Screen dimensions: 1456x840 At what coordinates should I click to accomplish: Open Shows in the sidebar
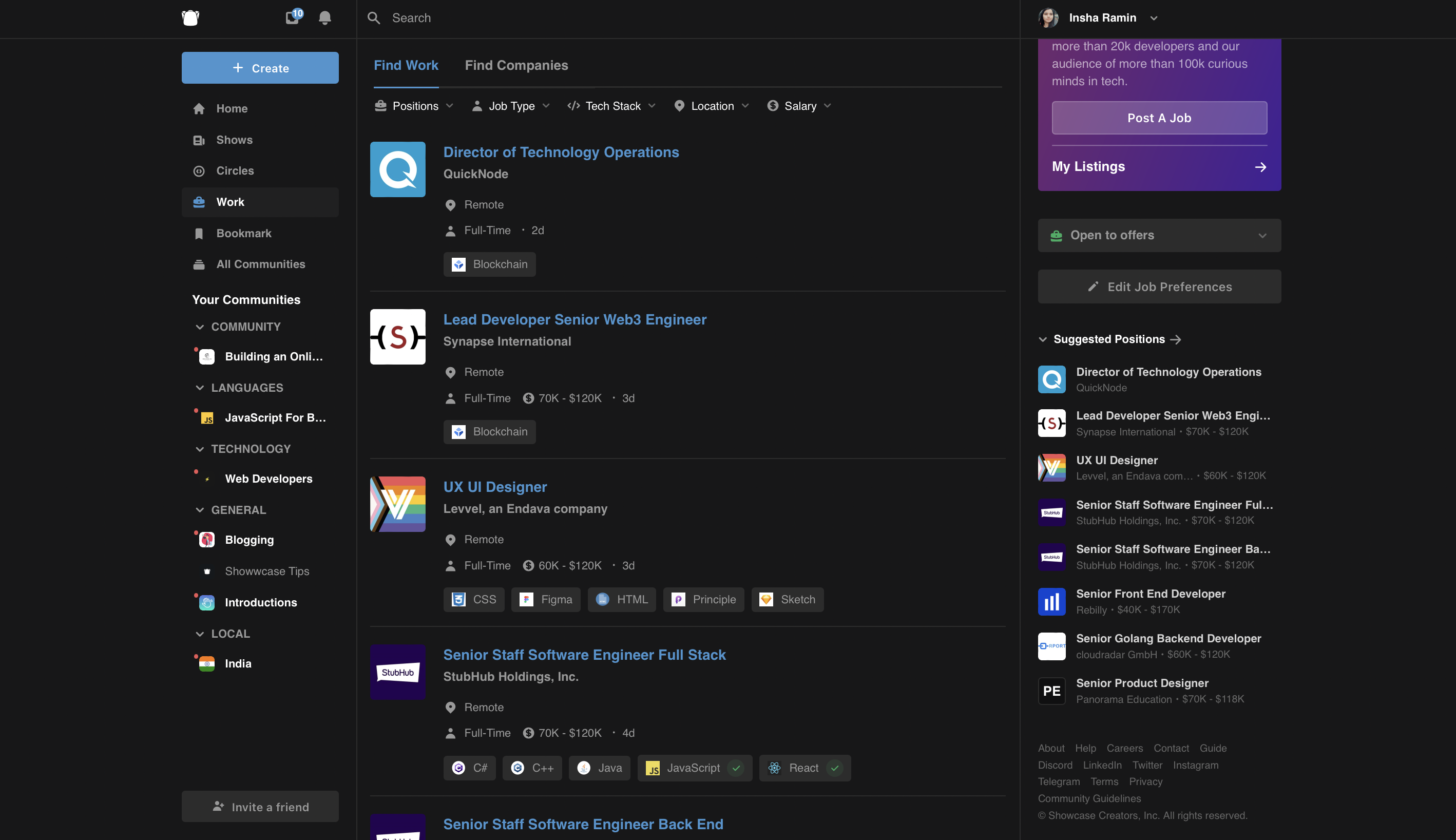point(260,140)
